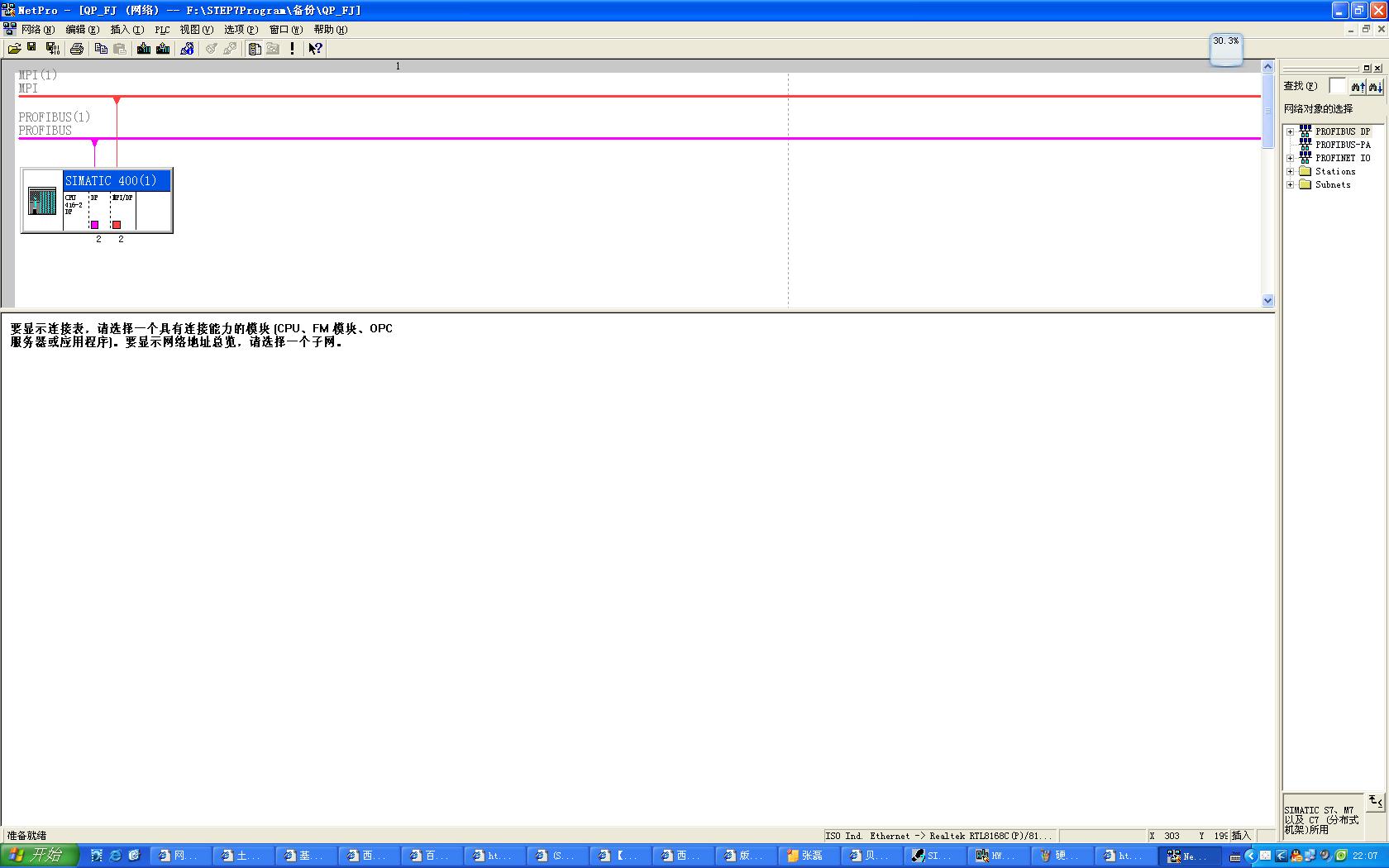Open the 网络(N) menu
Screen dimensions: 1389x868
pos(38,30)
